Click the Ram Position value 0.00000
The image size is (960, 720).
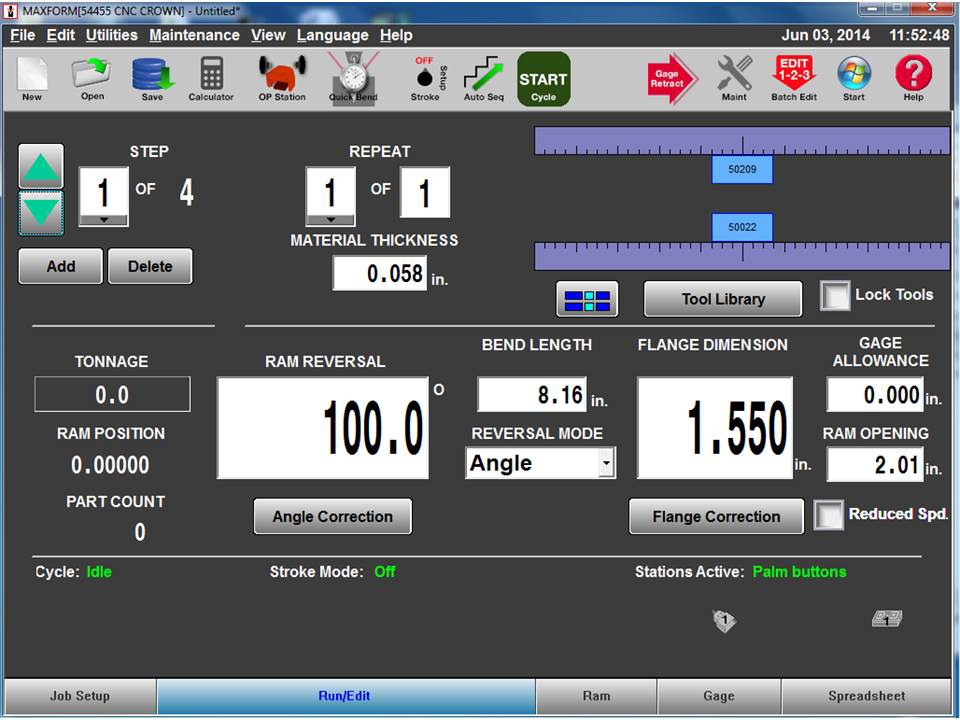pos(110,465)
